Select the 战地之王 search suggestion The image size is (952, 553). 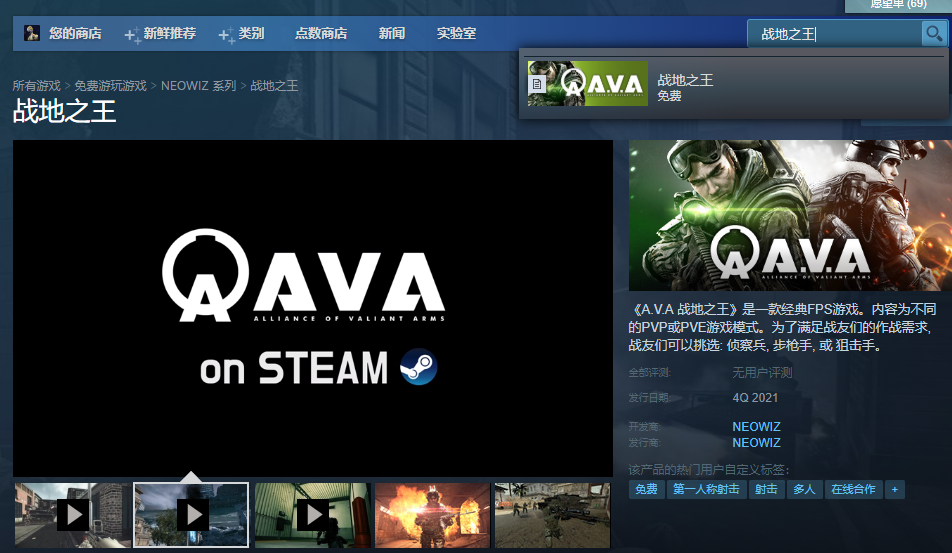point(735,84)
